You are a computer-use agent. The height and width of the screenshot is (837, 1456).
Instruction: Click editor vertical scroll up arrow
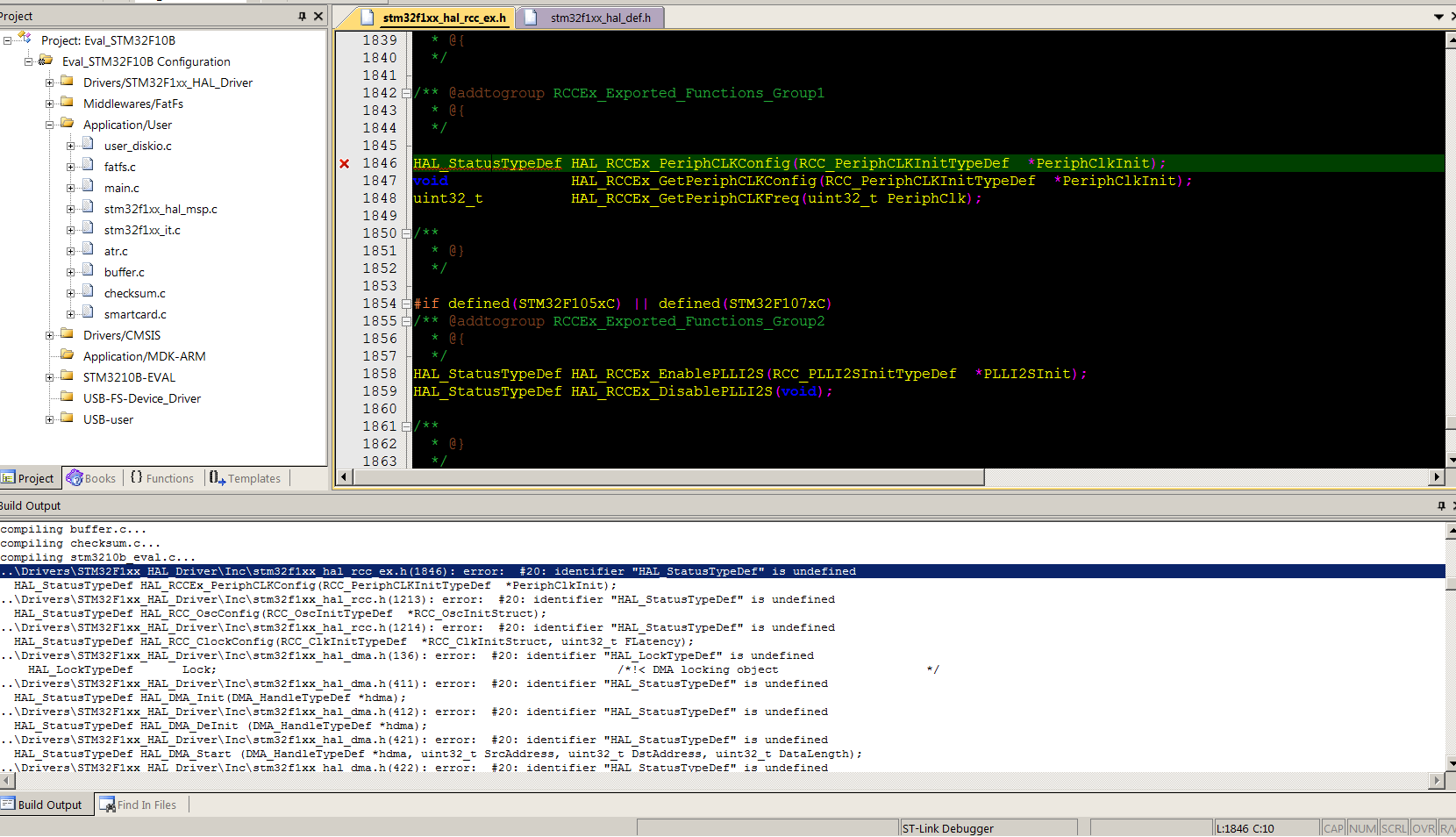click(1451, 40)
